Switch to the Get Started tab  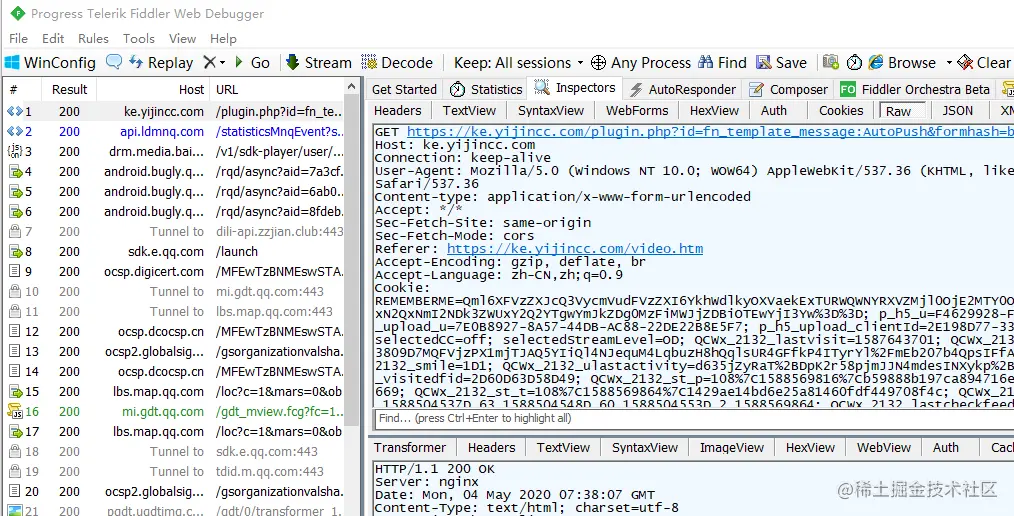click(x=404, y=89)
